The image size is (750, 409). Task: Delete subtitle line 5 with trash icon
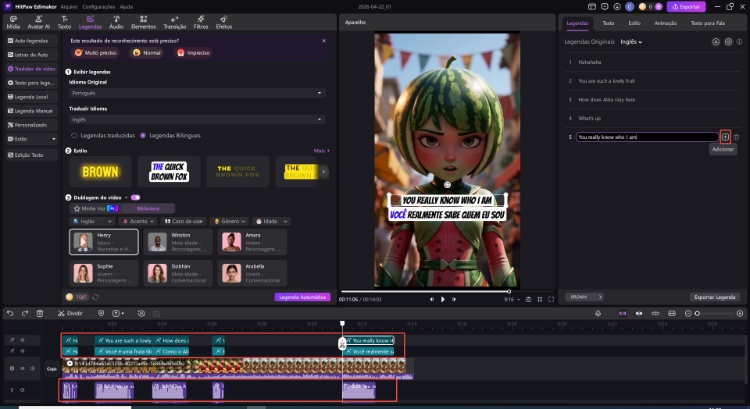736,137
